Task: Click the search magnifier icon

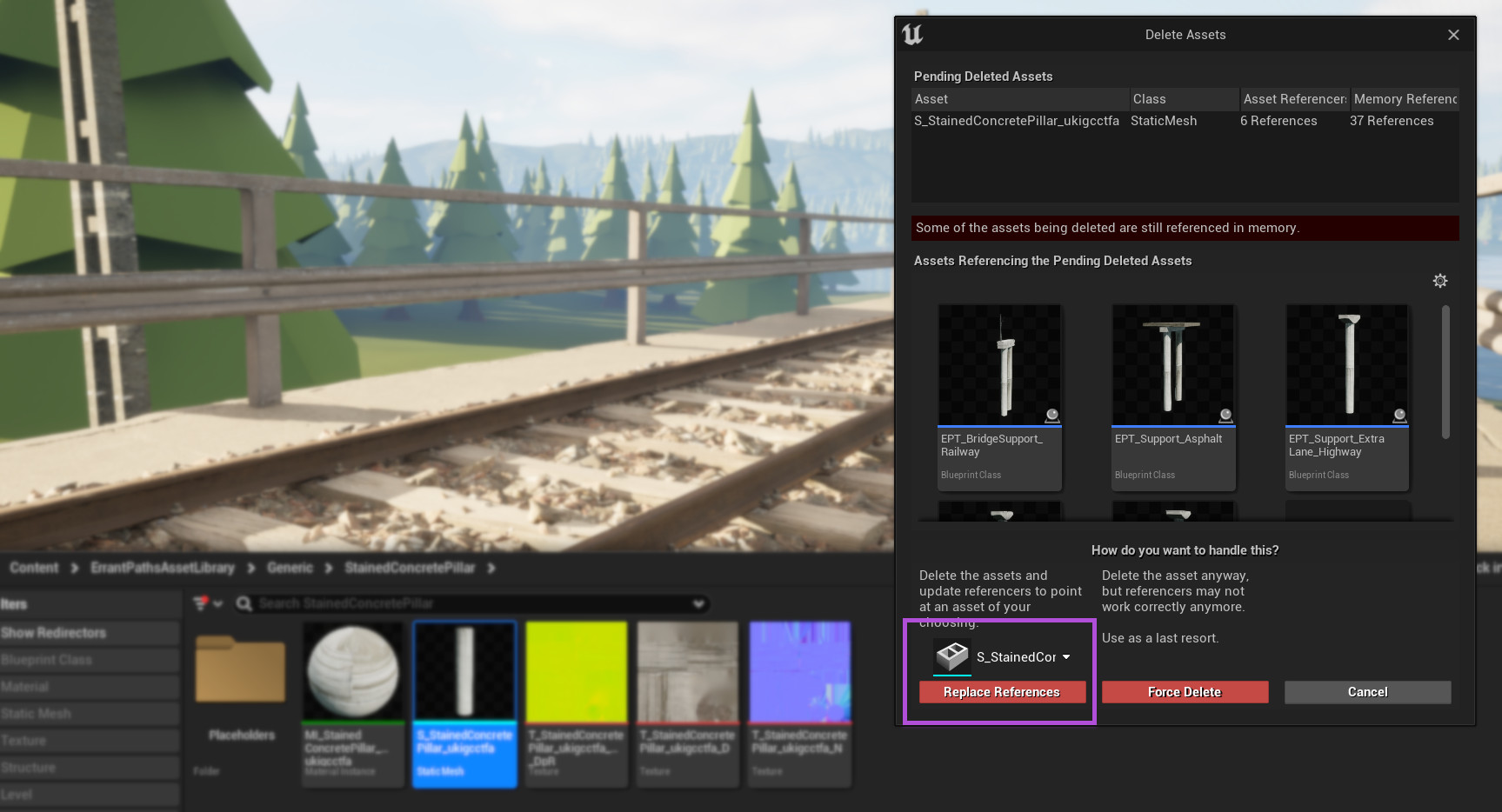Action: tap(244, 603)
